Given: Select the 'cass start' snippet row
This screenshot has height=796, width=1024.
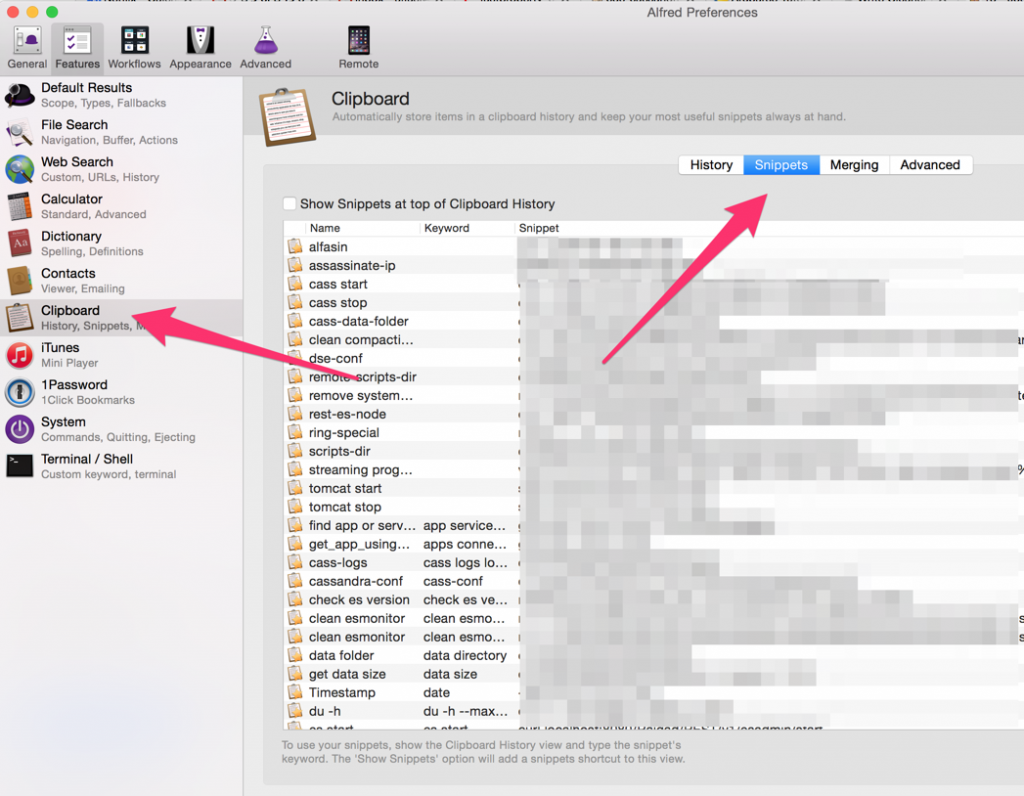Looking at the screenshot, I should [x=338, y=284].
